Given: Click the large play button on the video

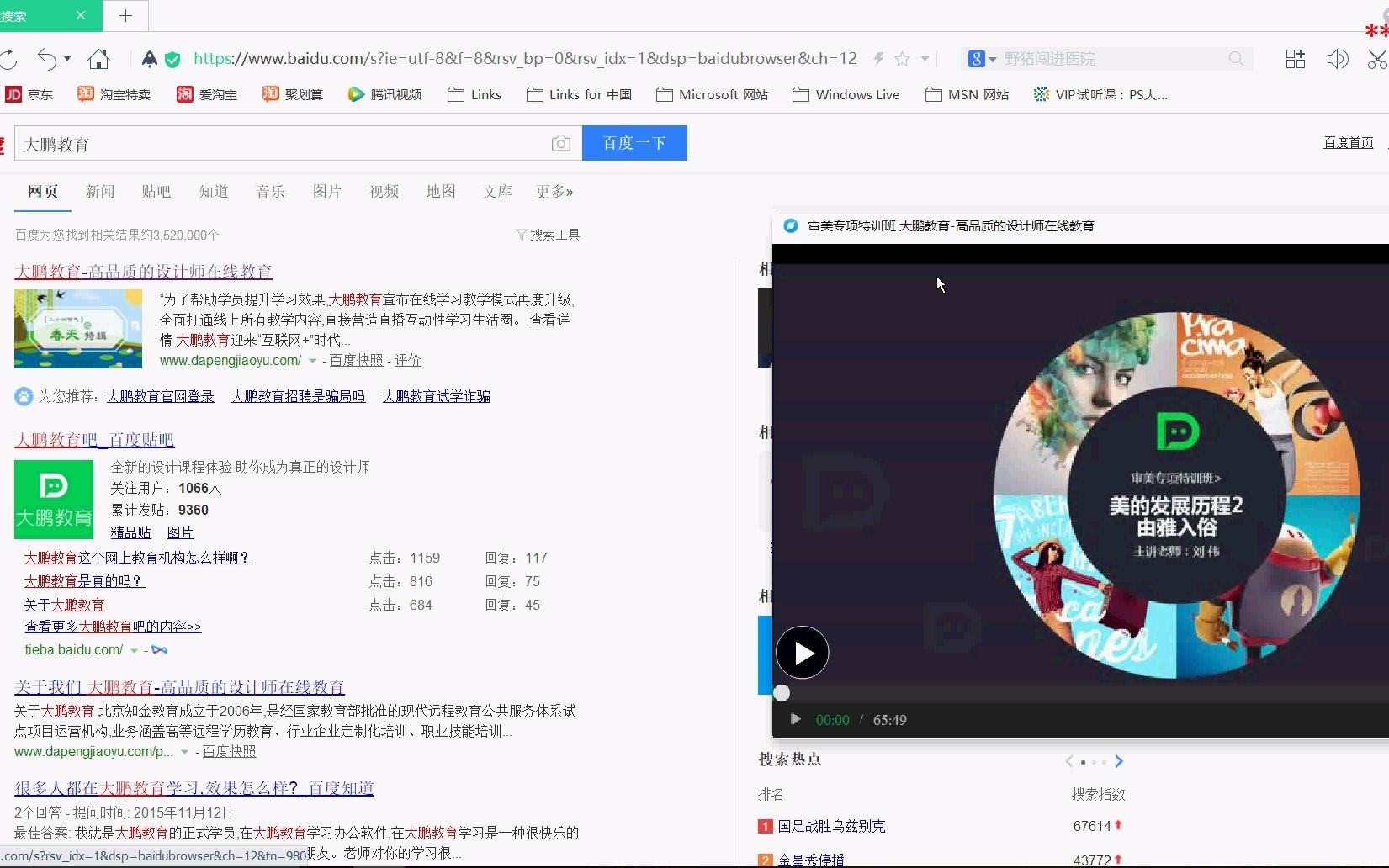Looking at the screenshot, I should point(802,653).
